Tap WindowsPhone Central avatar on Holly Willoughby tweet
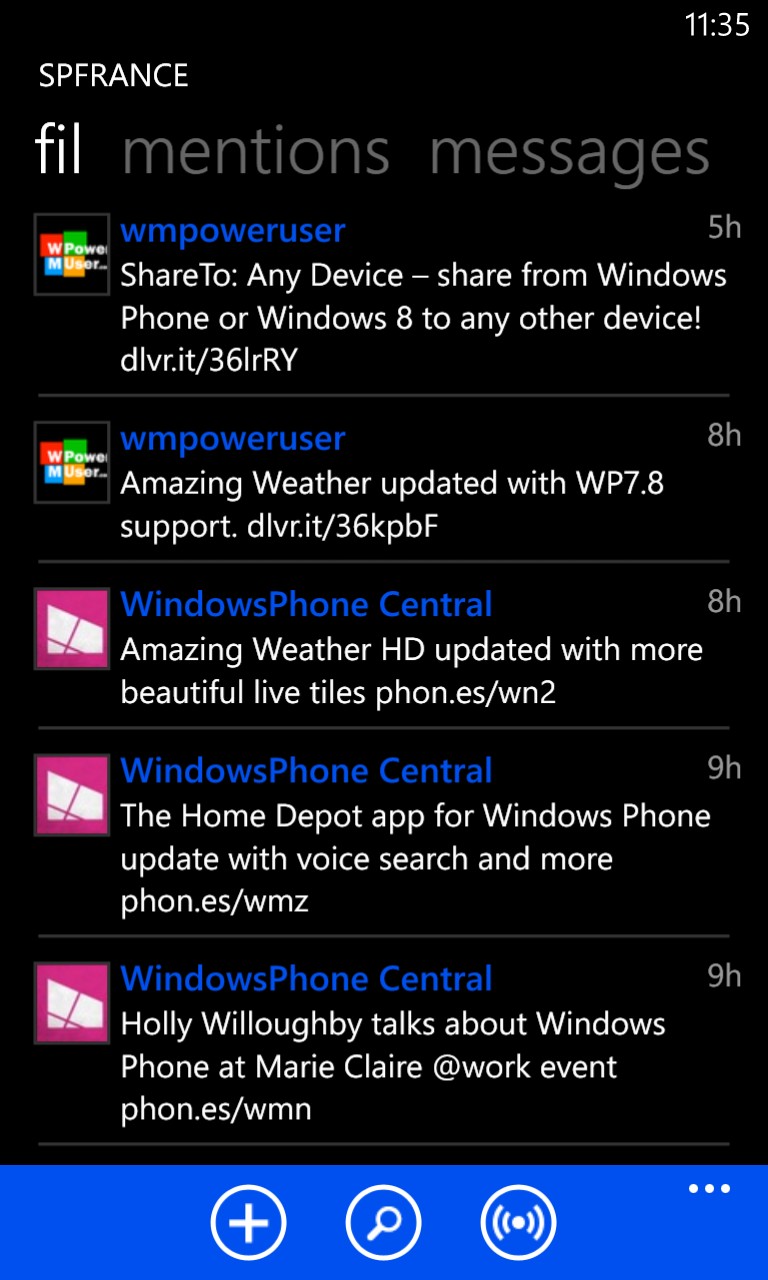The image size is (768, 1280). 72,1003
